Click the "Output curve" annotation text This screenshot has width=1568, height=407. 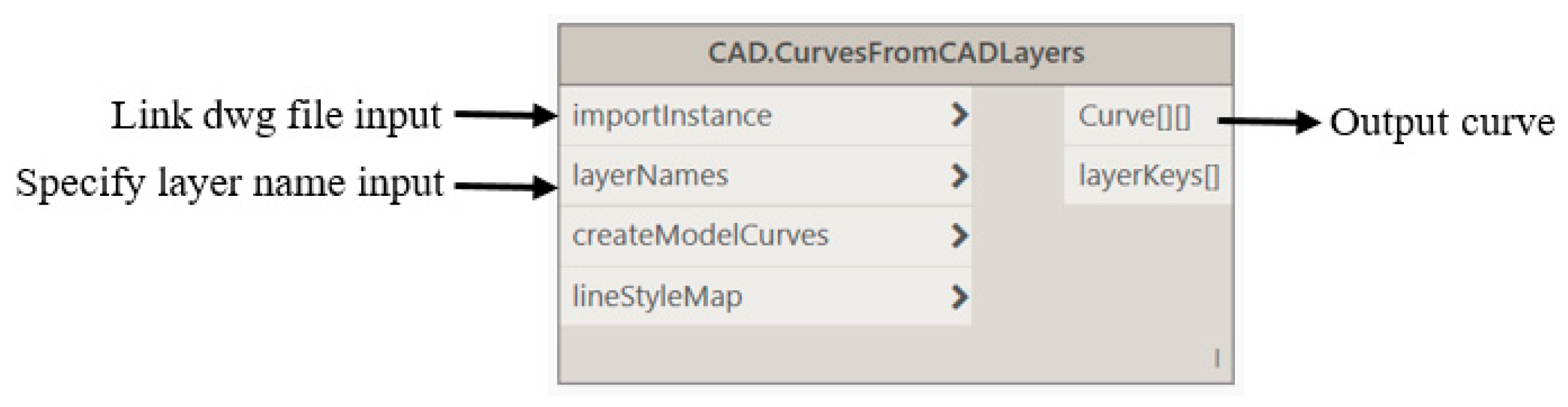pyautogui.click(x=1441, y=122)
